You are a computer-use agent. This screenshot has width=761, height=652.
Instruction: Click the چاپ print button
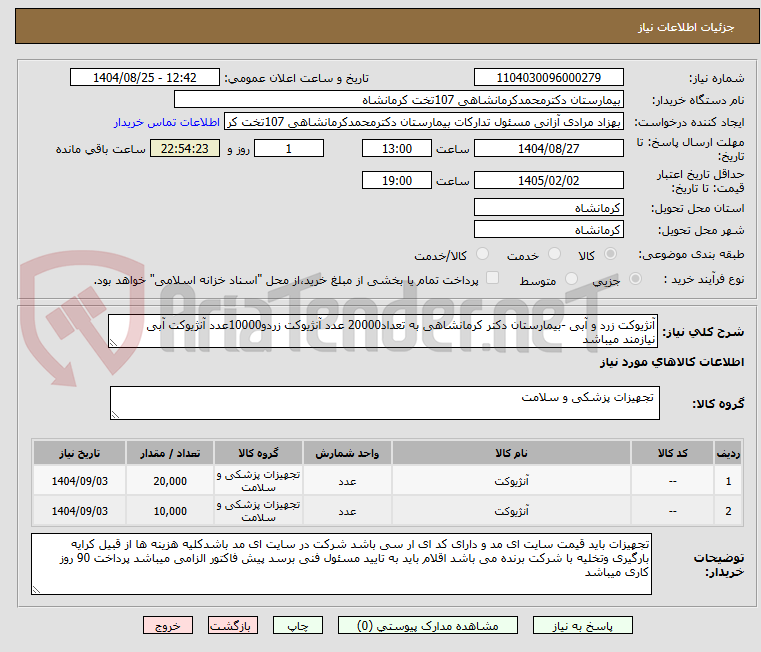[298, 625]
